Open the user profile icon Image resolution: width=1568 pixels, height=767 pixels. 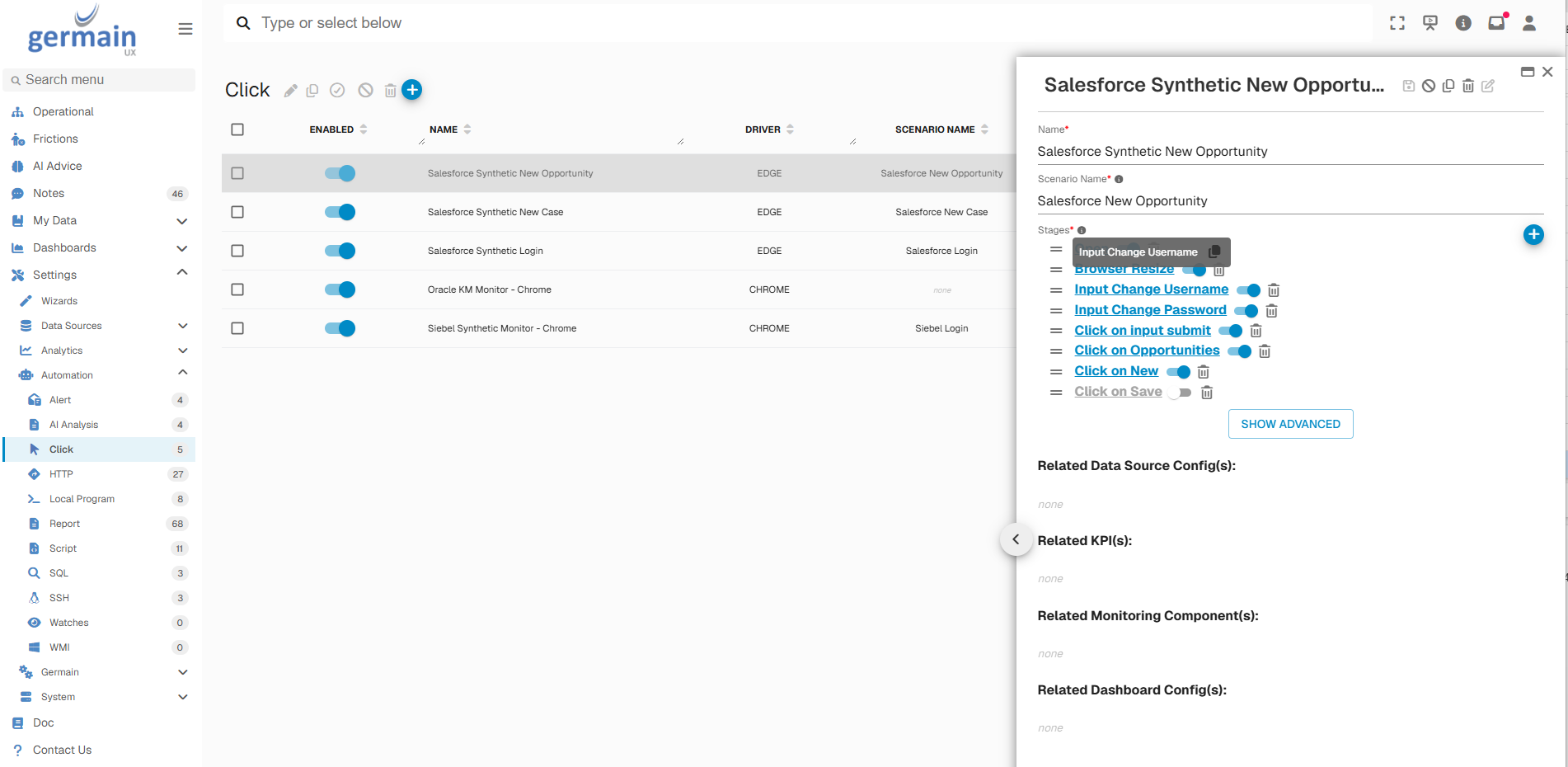[1529, 23]
